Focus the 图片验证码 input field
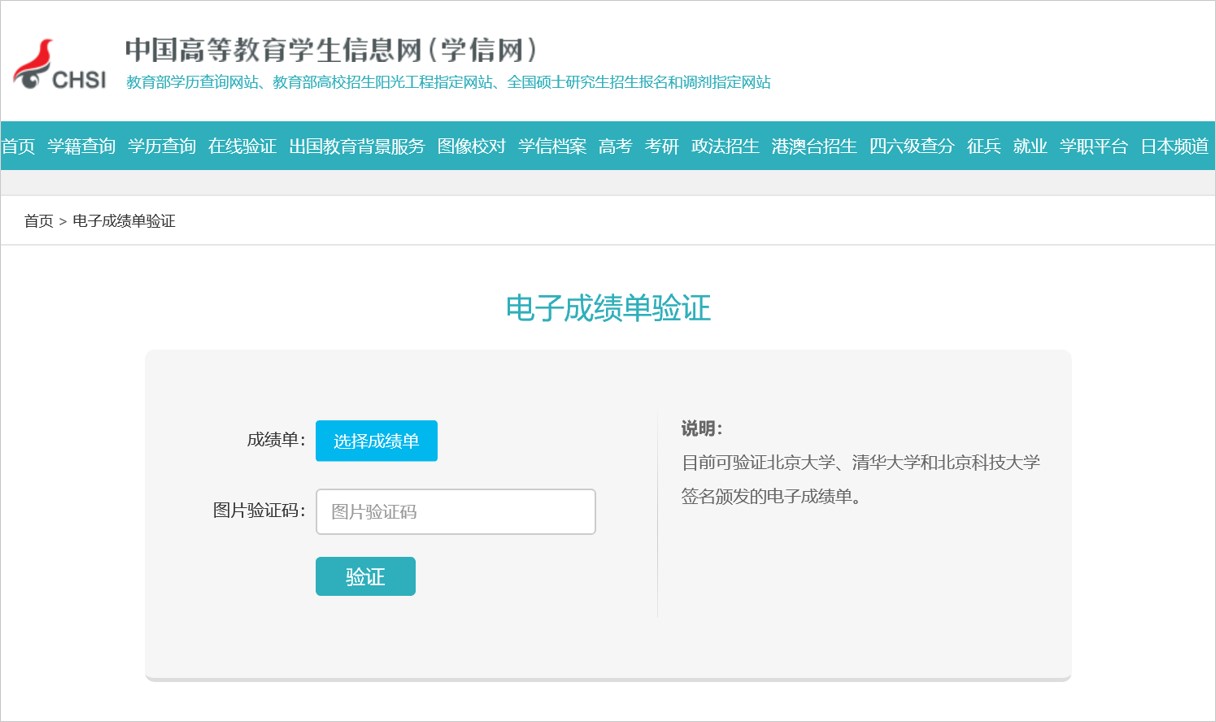This screenshot has width=1216, height=722. 456,511
